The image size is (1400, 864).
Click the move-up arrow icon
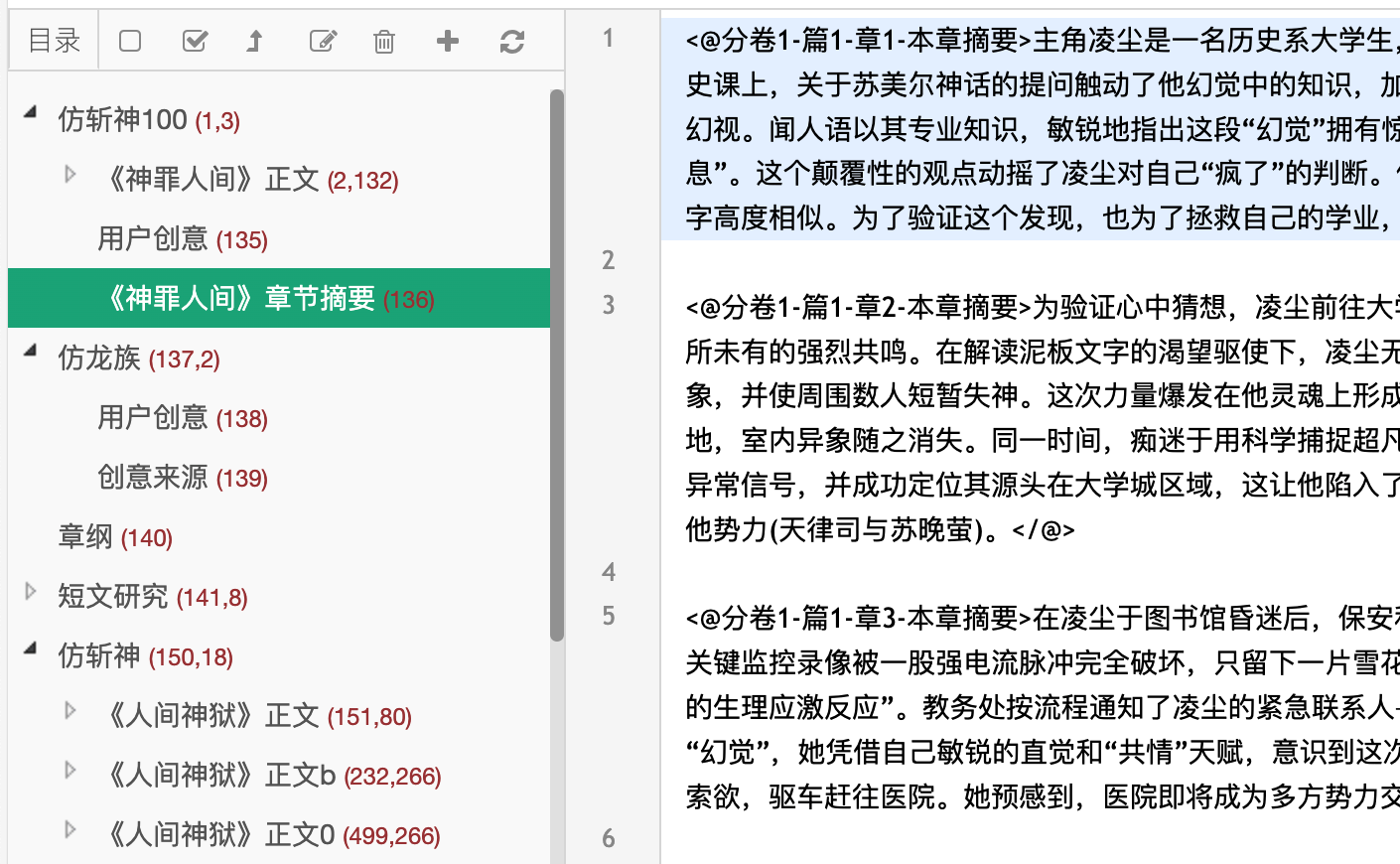coord(255,41)
